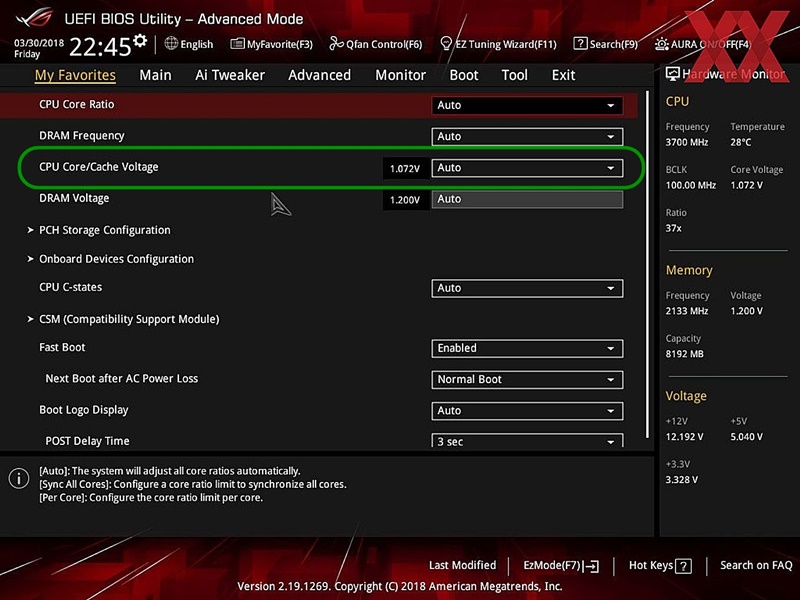Click the settings list scrollbar
This screenshot has height=600, width=800.
pyautogui.click(x=647, y=264)
